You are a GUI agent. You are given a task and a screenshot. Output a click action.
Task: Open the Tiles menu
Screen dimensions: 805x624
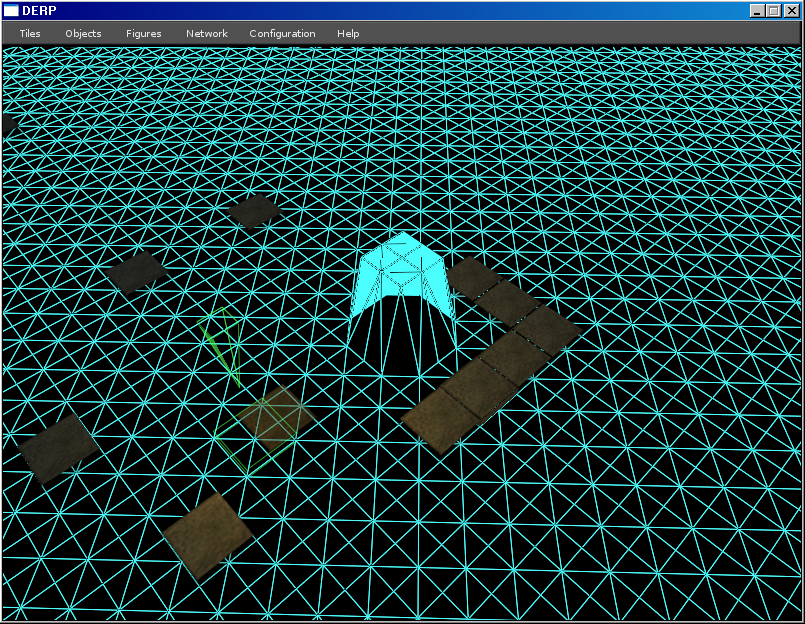tap(30, 33)
